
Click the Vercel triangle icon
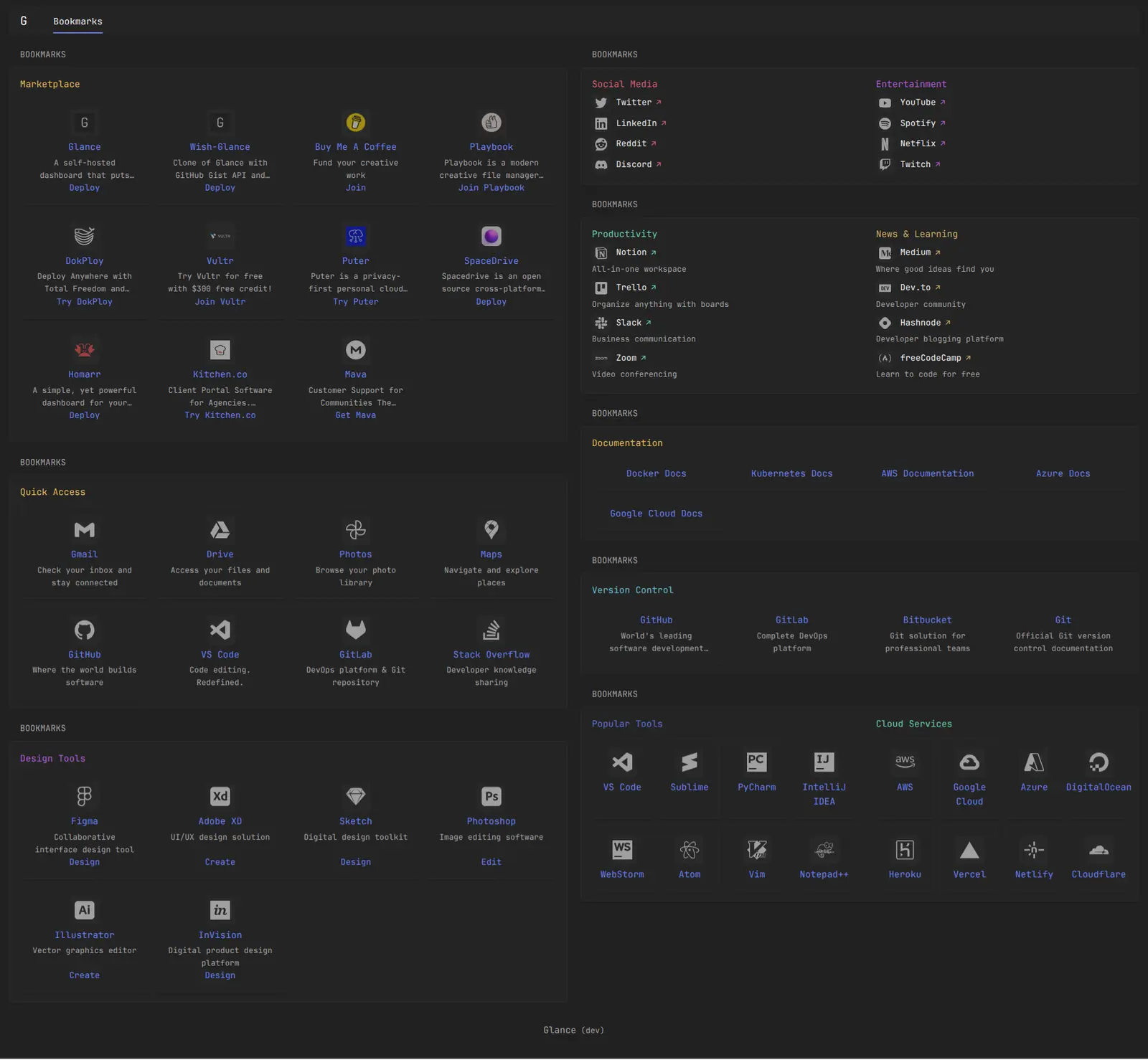coord(969,851)
